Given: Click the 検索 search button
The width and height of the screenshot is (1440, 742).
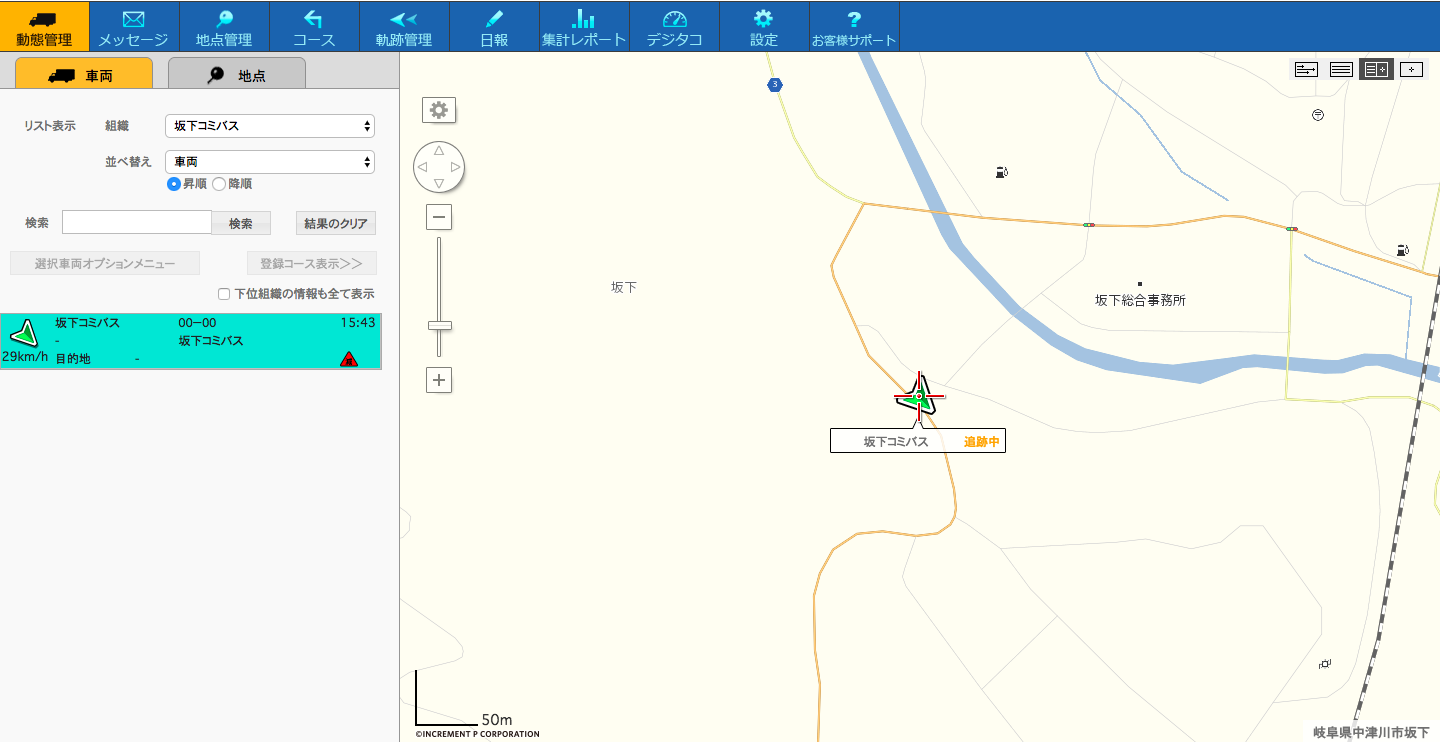Looking at the screenshot, I should 241,223.
